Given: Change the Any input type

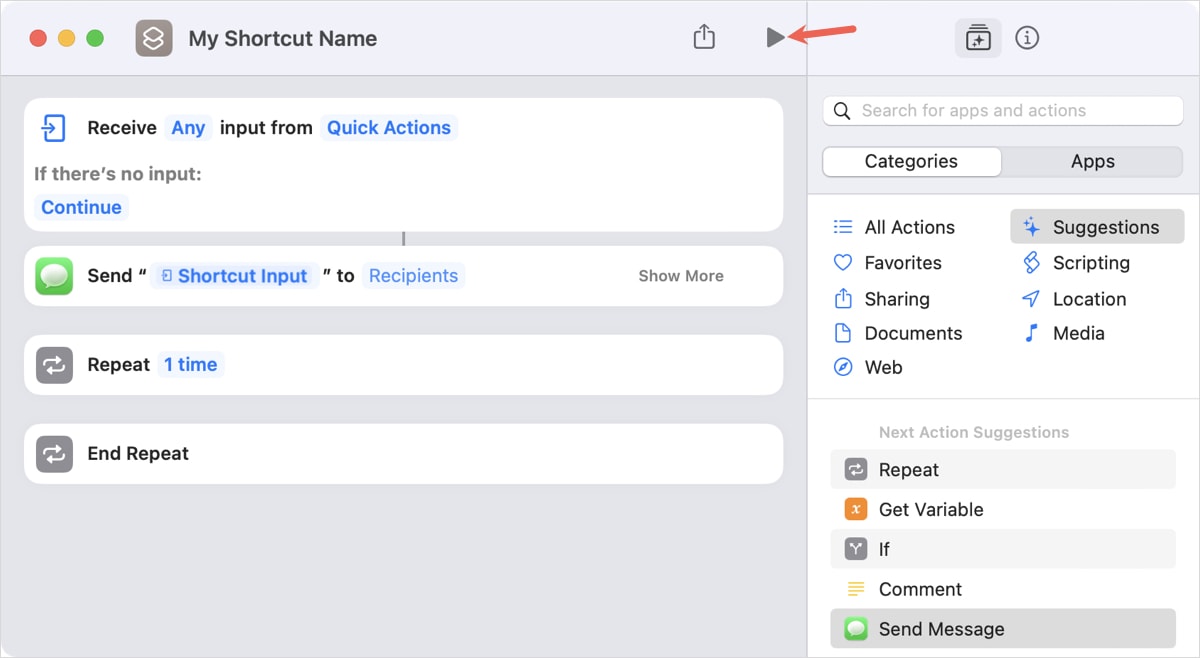Looking at the screenshot, I should coord(188,128).
